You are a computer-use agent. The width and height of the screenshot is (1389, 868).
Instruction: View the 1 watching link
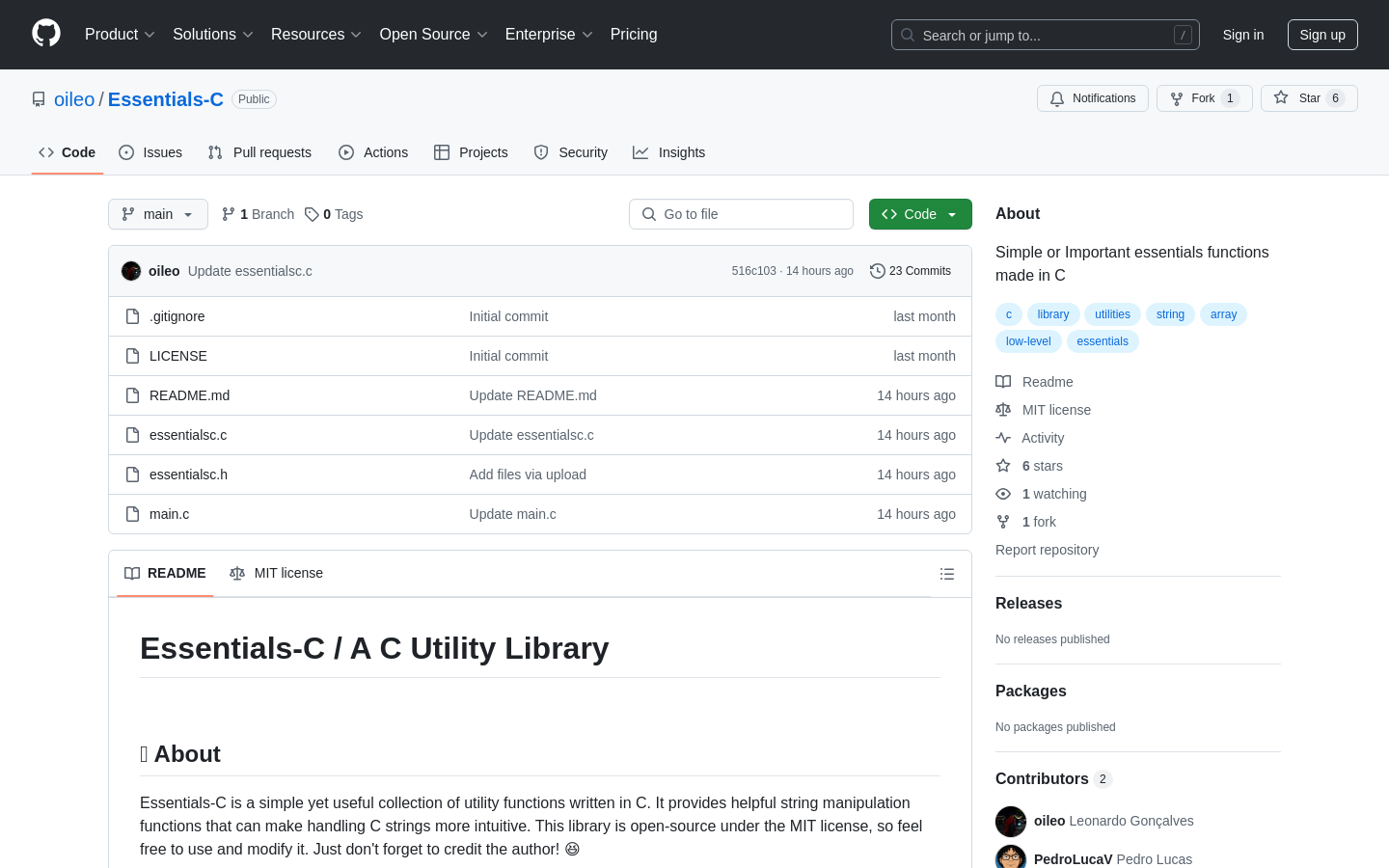tap(1041, 494)
